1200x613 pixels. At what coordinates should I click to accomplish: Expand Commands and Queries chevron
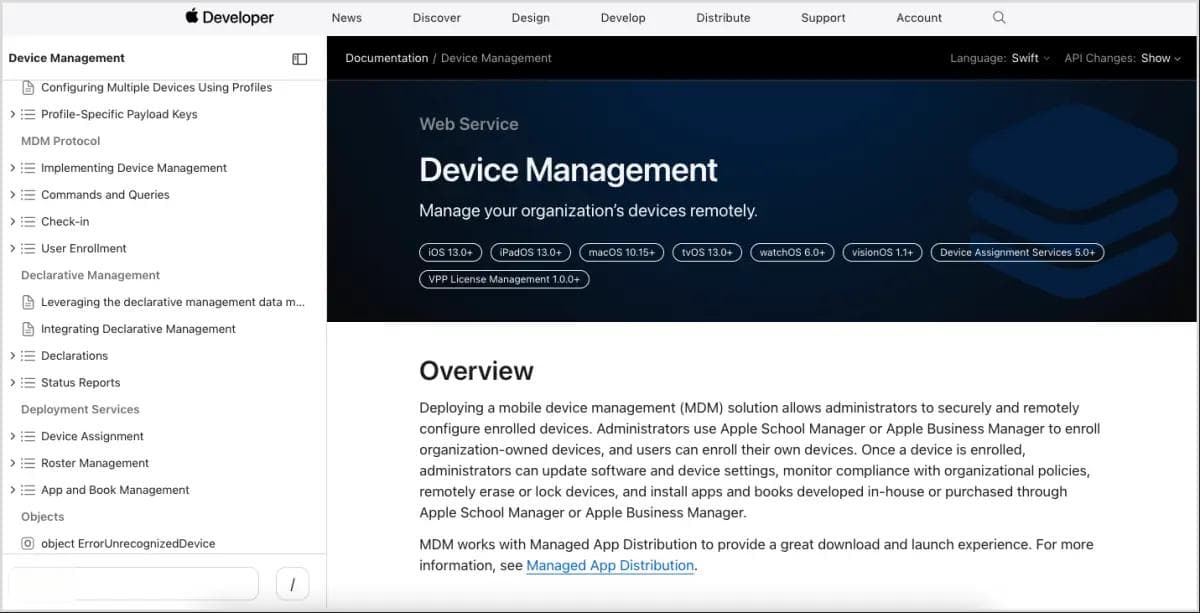tap(12, 195)
